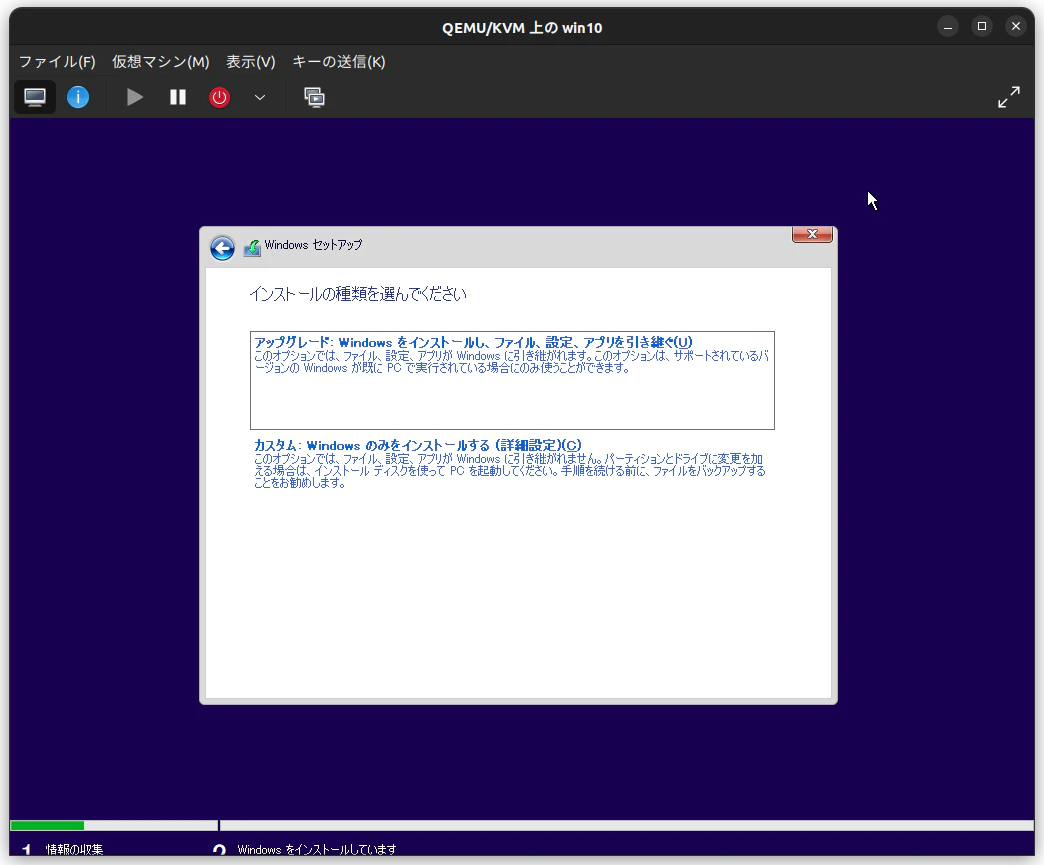The image size is (1044, 865).
Task: Click the QEMU/KVM 上の win10 title text
Action: pos(522,27)
